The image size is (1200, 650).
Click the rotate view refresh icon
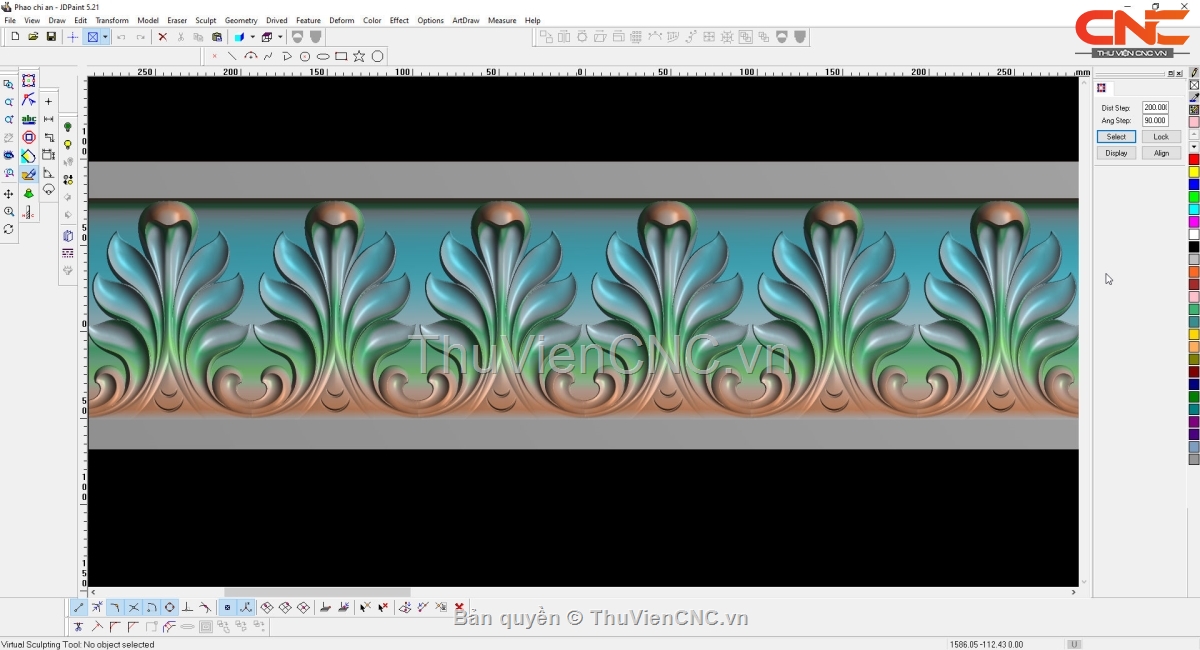coord(9,229)
